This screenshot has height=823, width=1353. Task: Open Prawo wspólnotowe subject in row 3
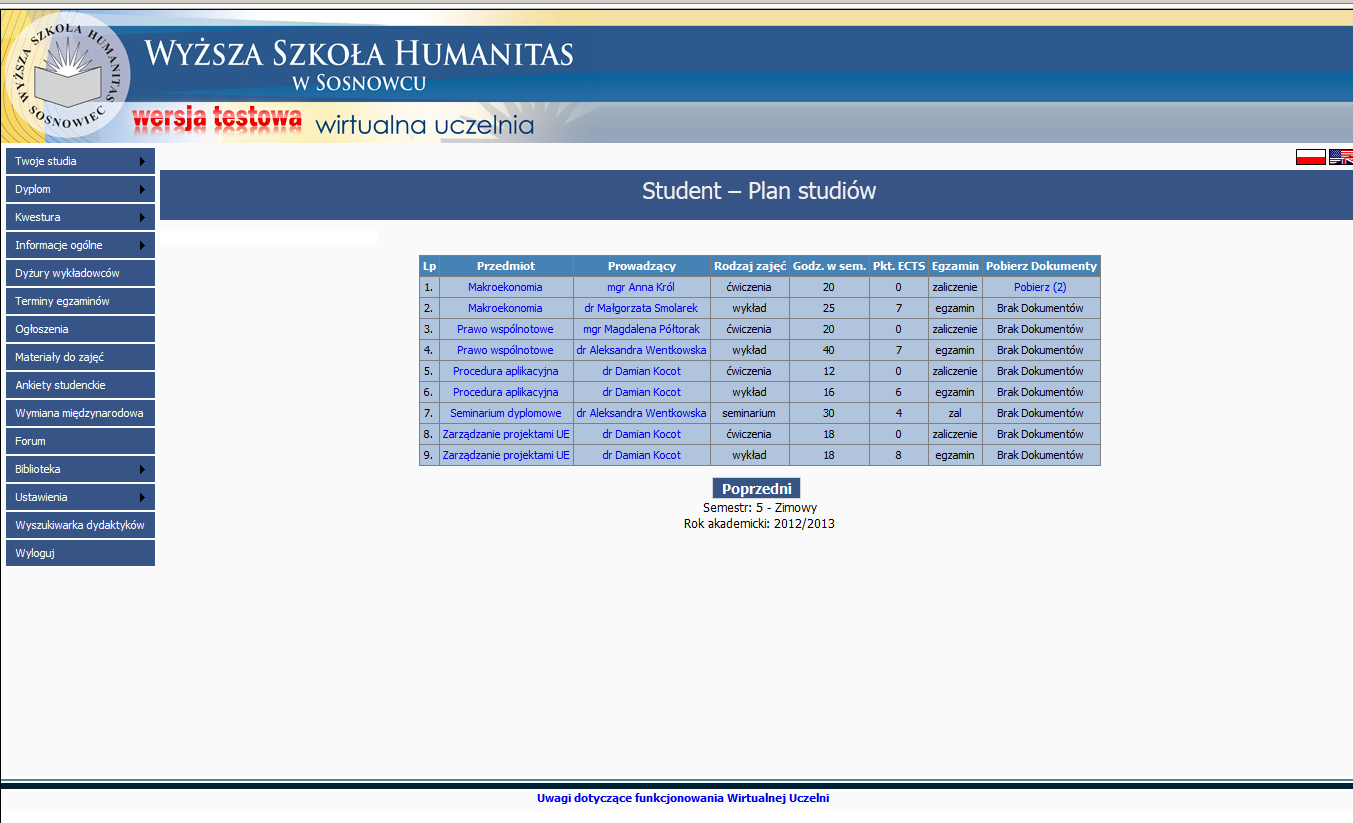[x=505, y=329]
